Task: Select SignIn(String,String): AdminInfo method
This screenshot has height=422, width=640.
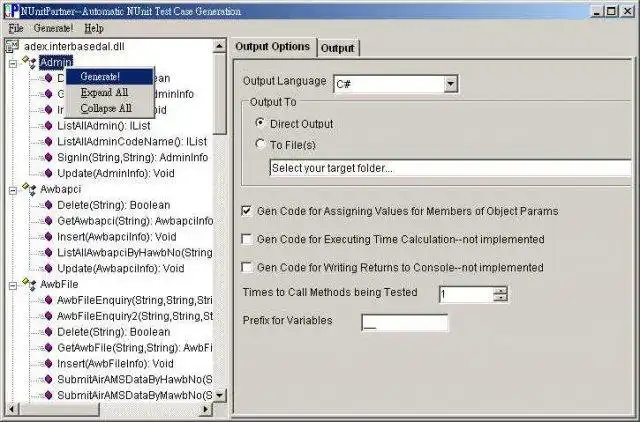Action: click(133, 158)
